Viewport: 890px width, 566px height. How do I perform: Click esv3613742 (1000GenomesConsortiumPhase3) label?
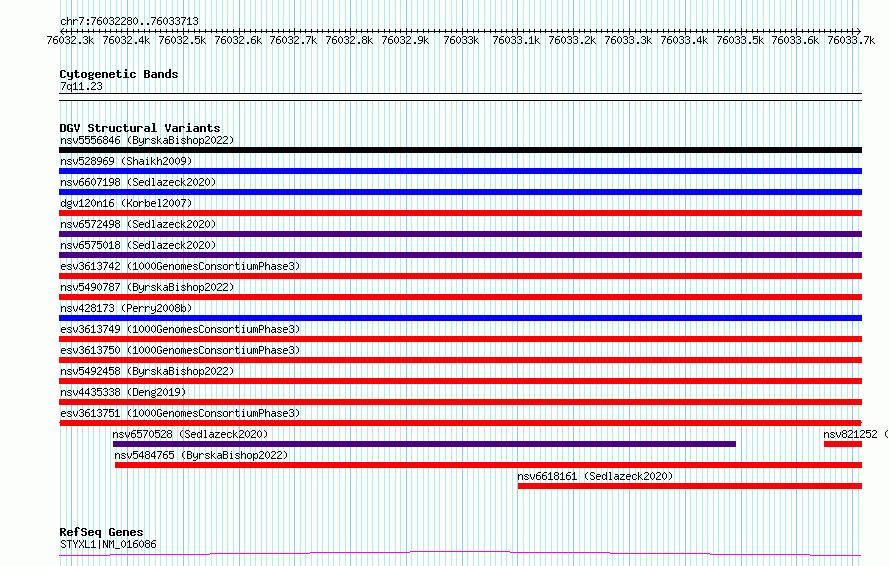pos(180,266)
